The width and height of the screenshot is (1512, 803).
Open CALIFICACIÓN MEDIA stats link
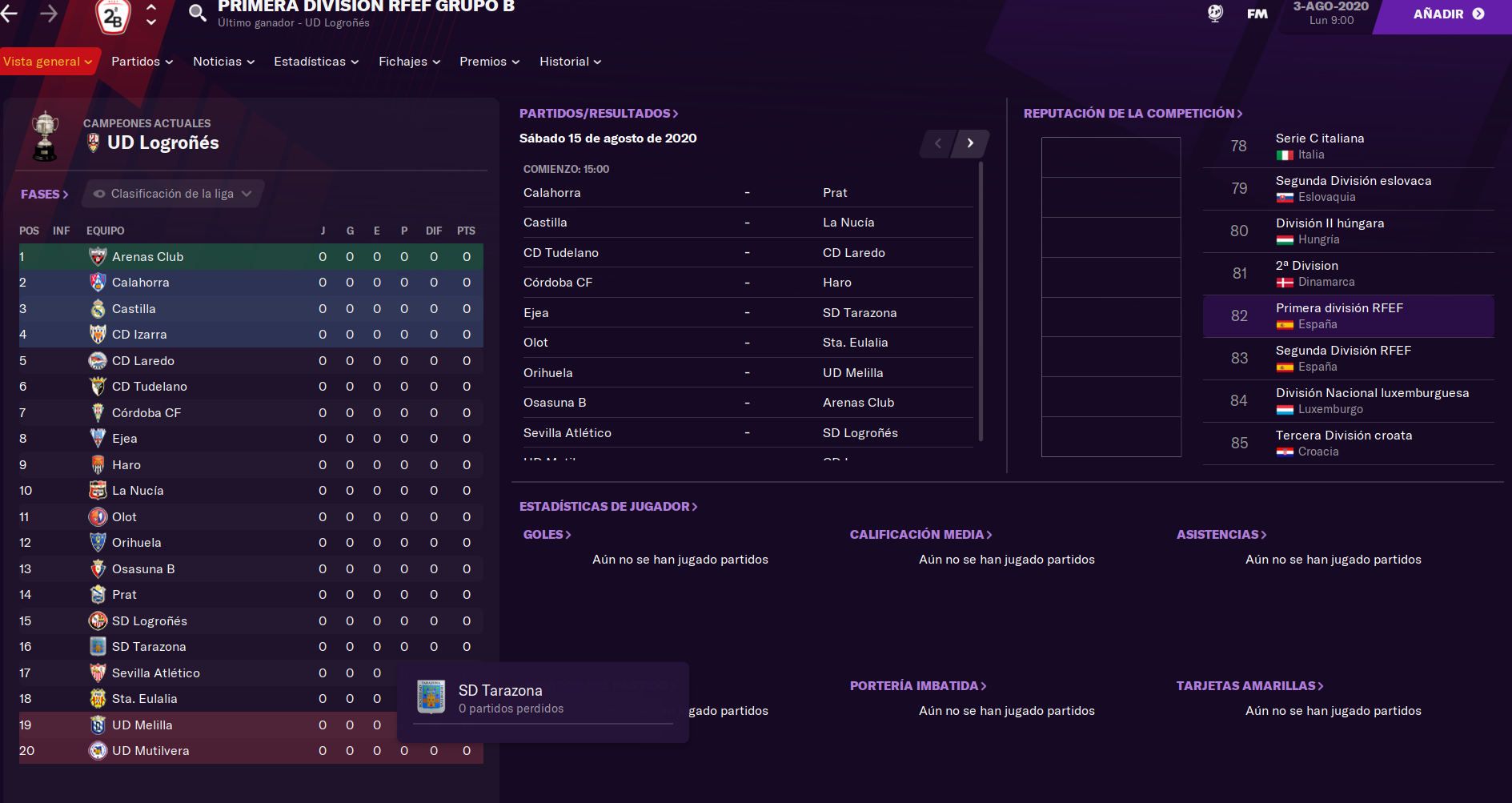point(920,535)
